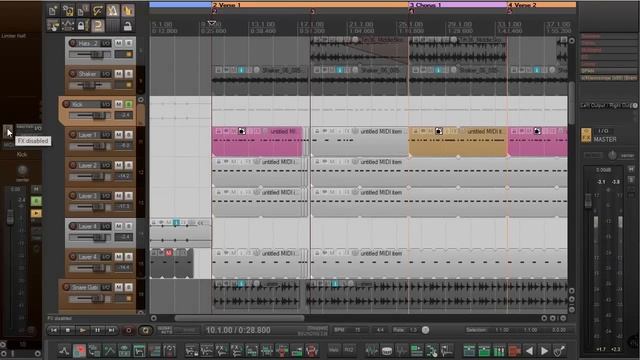Click the left arrow icon in bottom toolbar
The height and width of the screenshot is (360, 640).
click(529, 351)
